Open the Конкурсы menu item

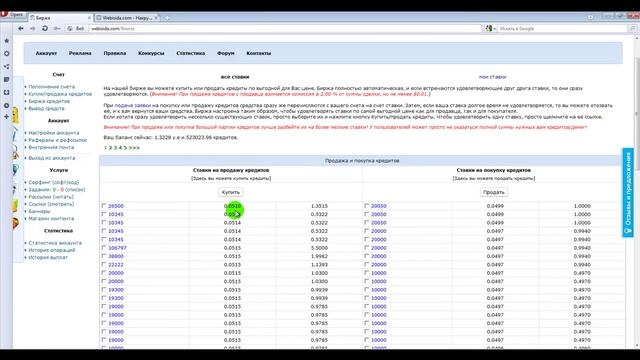(151, 53)
